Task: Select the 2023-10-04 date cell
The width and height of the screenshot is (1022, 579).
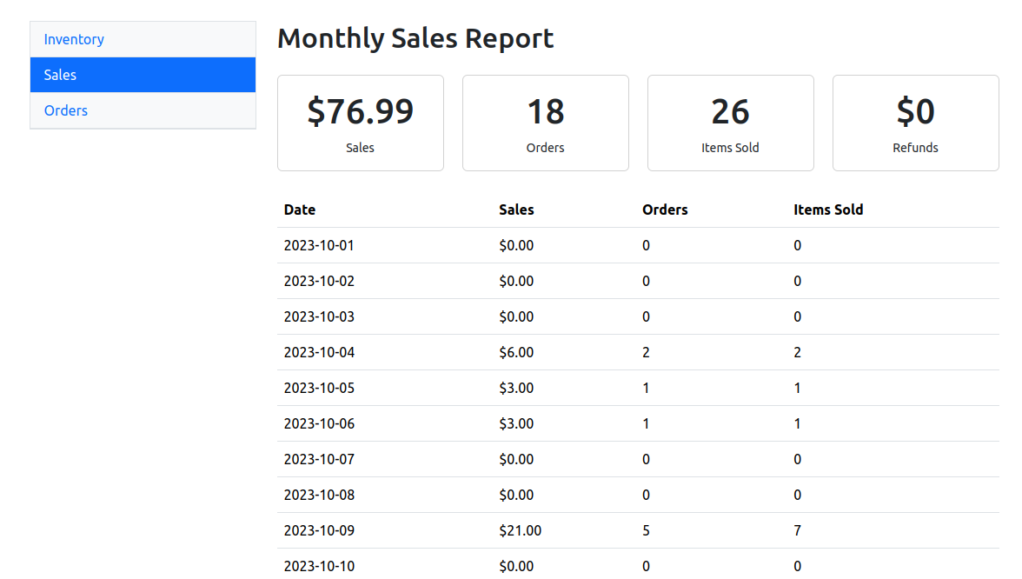Action: pos(319,352)
